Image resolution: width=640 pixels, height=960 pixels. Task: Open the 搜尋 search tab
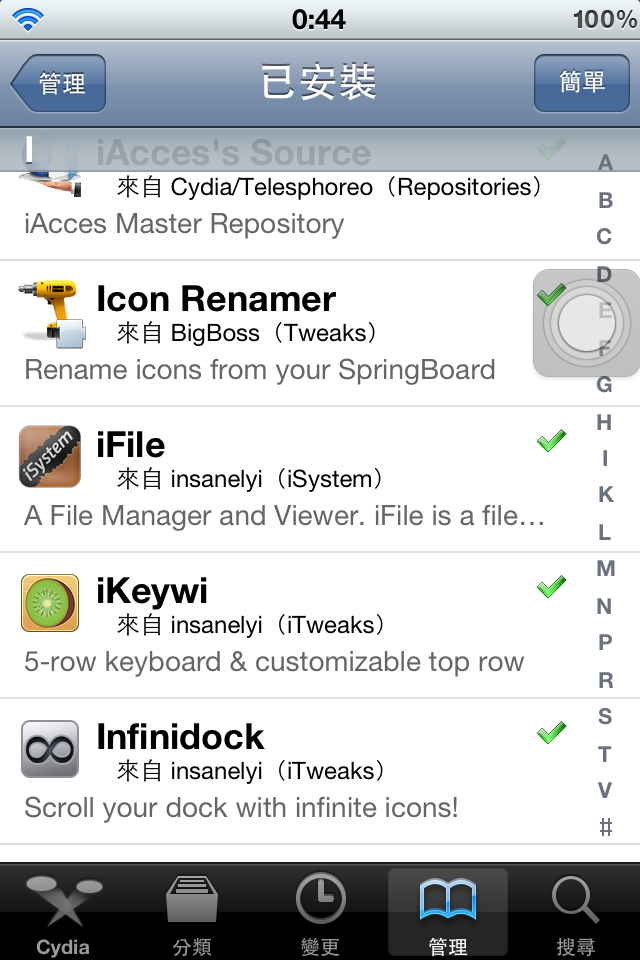[x=575, y=914]
